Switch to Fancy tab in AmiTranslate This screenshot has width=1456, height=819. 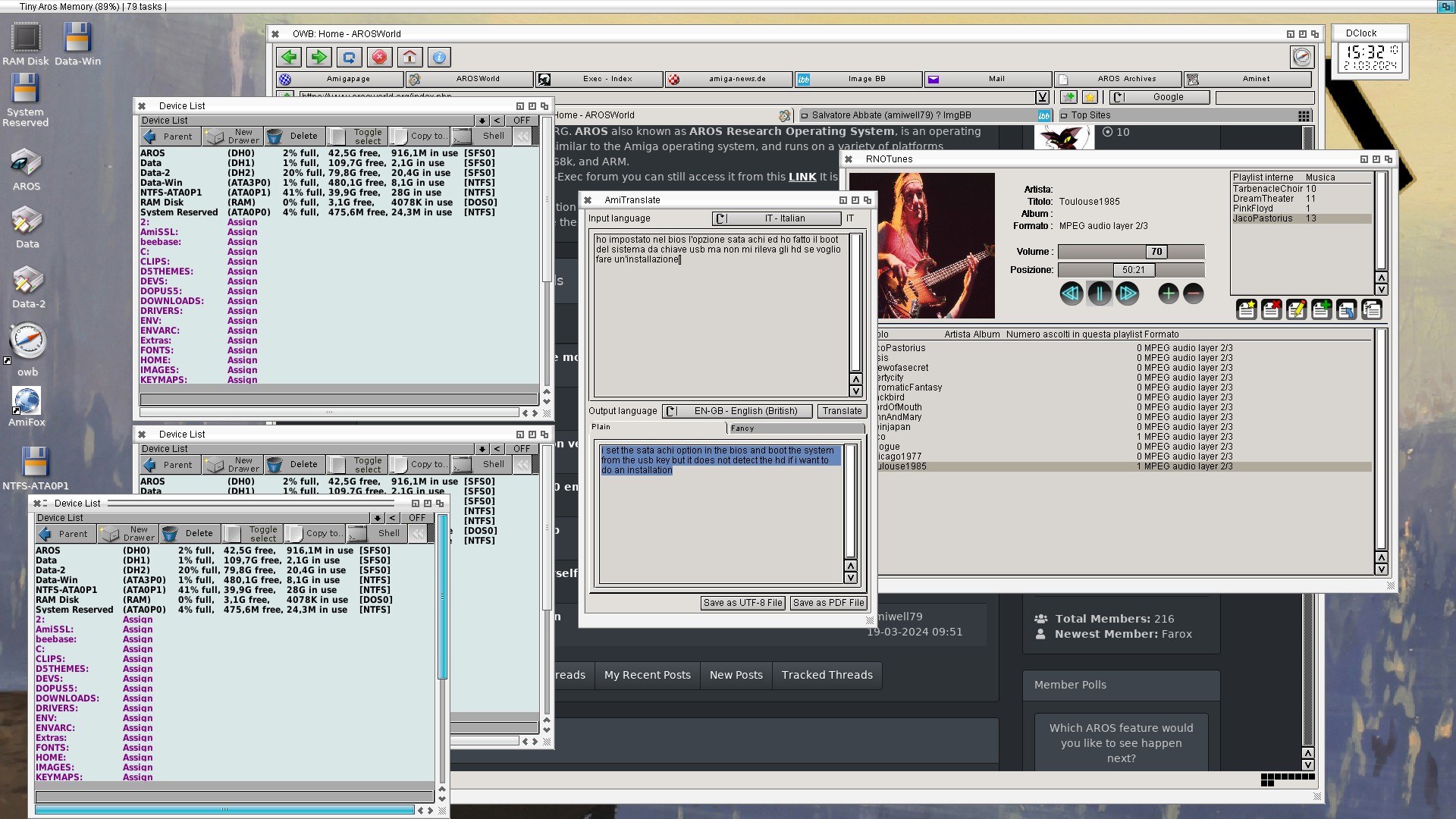(795, 428)
